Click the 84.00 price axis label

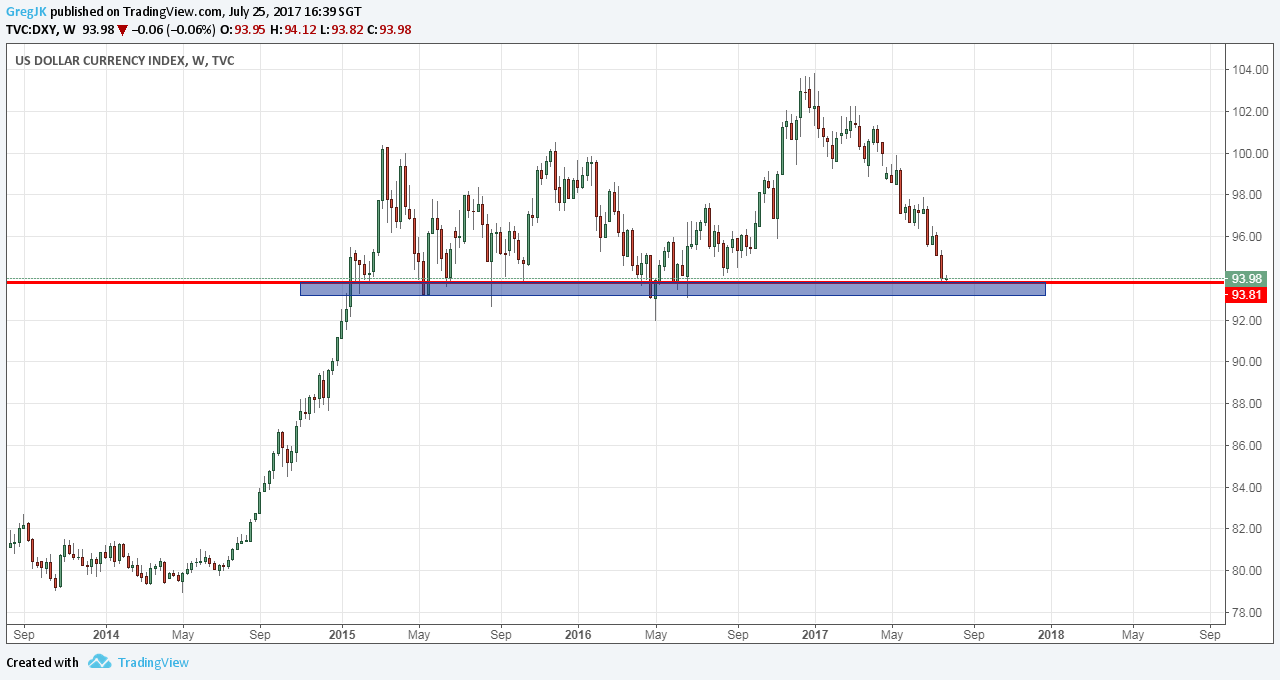point(1246,488)
